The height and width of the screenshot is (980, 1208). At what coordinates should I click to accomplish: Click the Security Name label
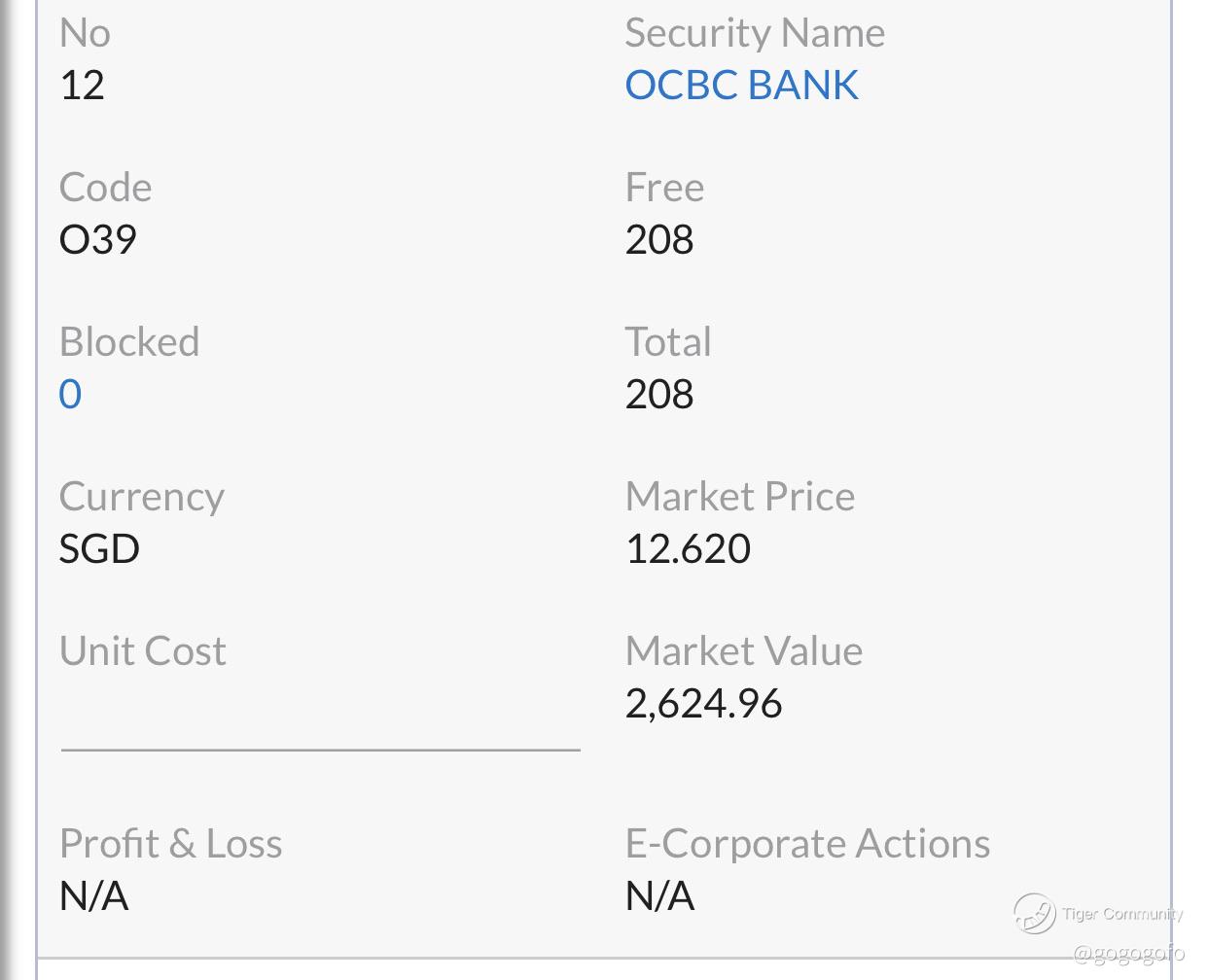[x=755, y=33]
